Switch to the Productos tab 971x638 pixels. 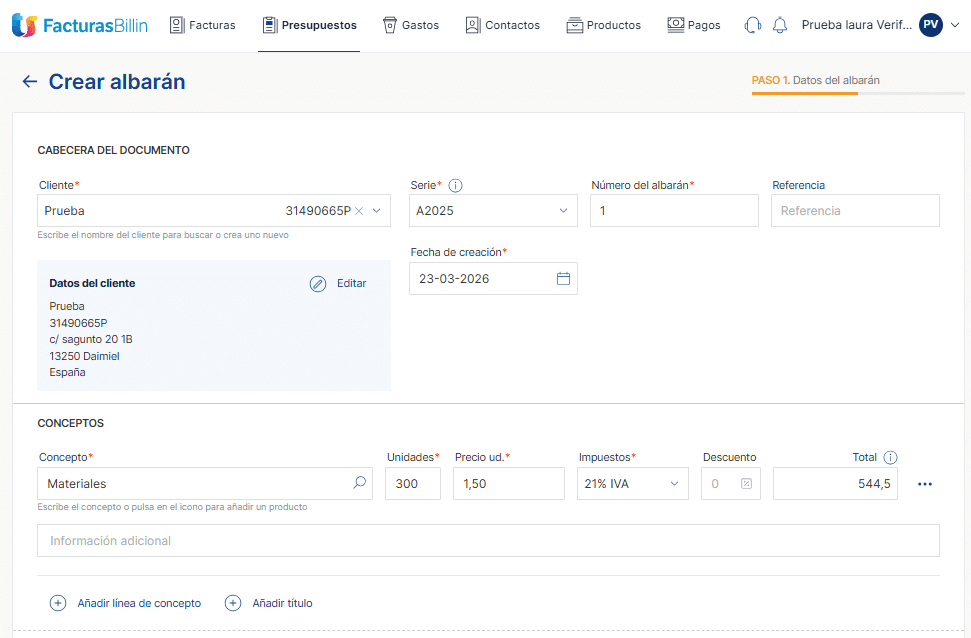[x=604, y=25]
